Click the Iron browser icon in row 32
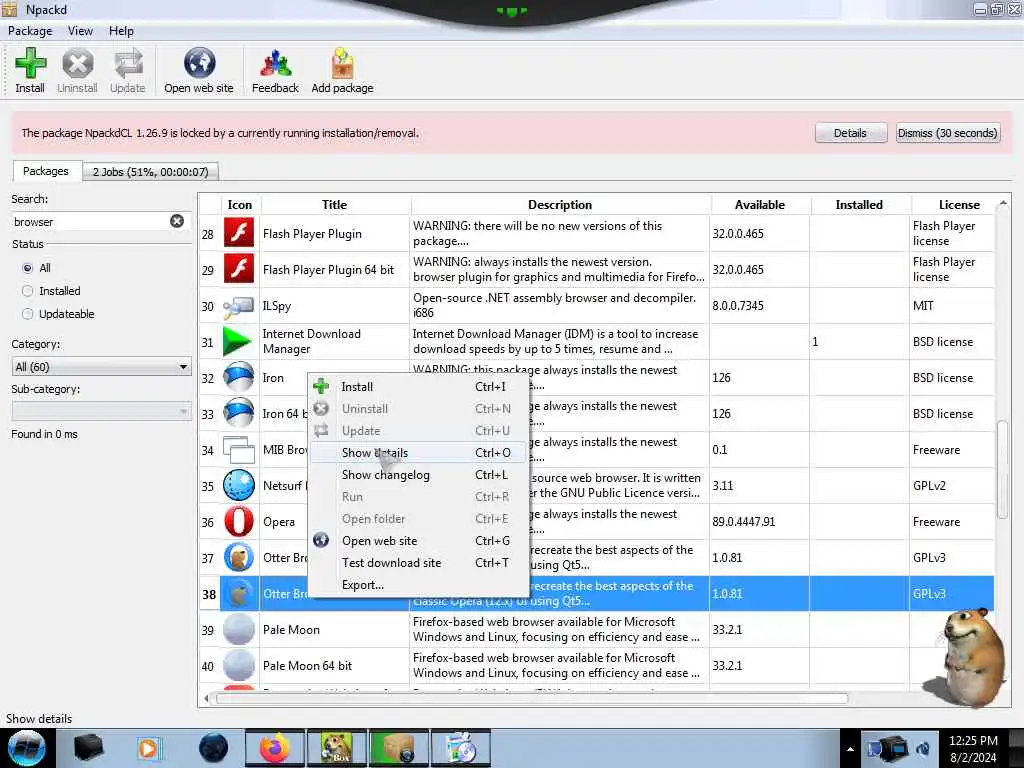Screen dimensions: 1024x768 239,377
